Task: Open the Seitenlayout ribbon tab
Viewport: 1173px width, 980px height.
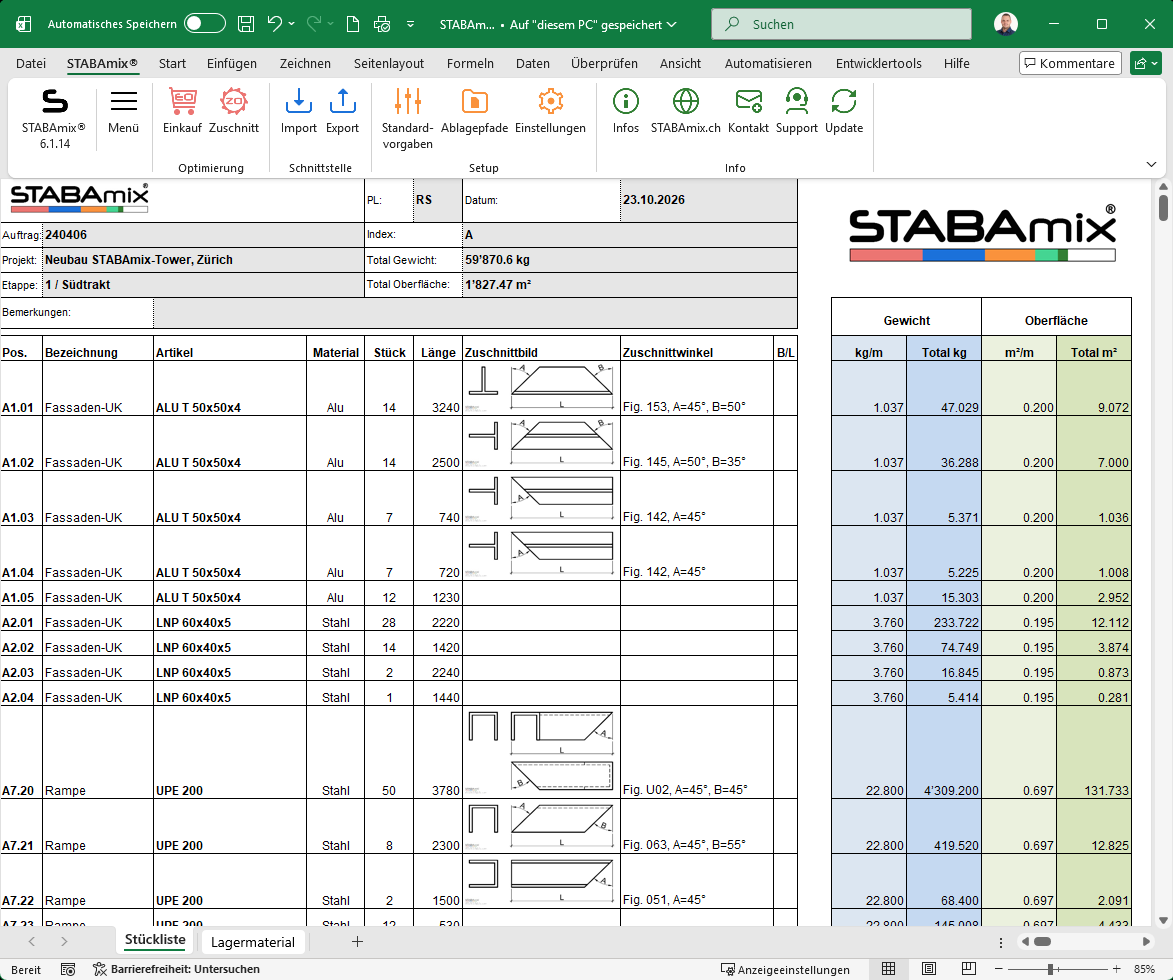Action: point(389,64)
